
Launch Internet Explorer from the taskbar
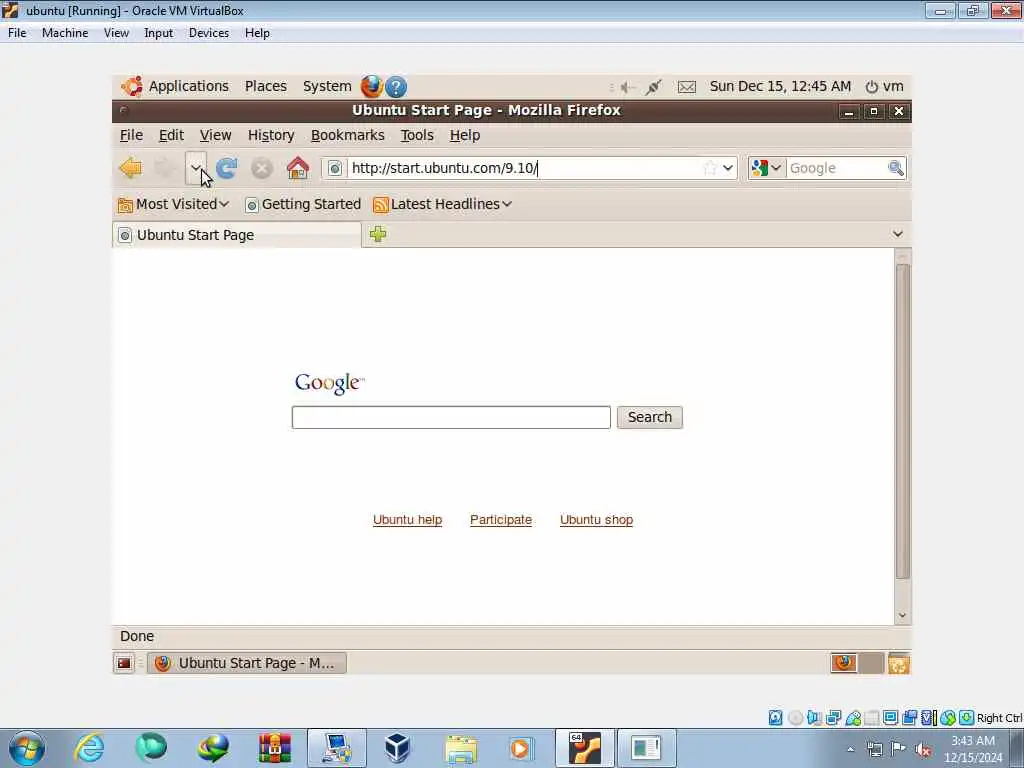(89, 748)
